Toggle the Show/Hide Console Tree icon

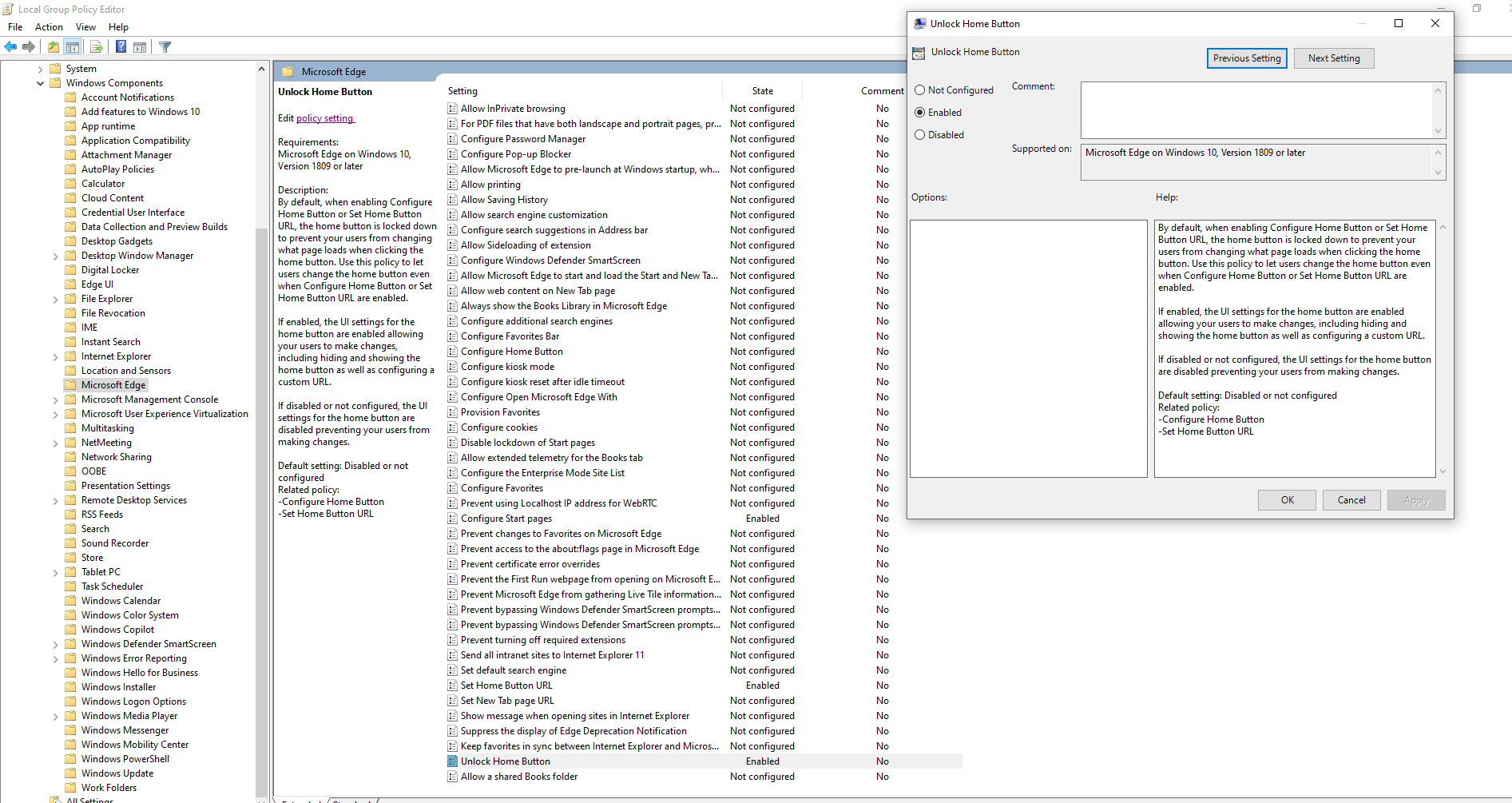(x=73, y=47)
